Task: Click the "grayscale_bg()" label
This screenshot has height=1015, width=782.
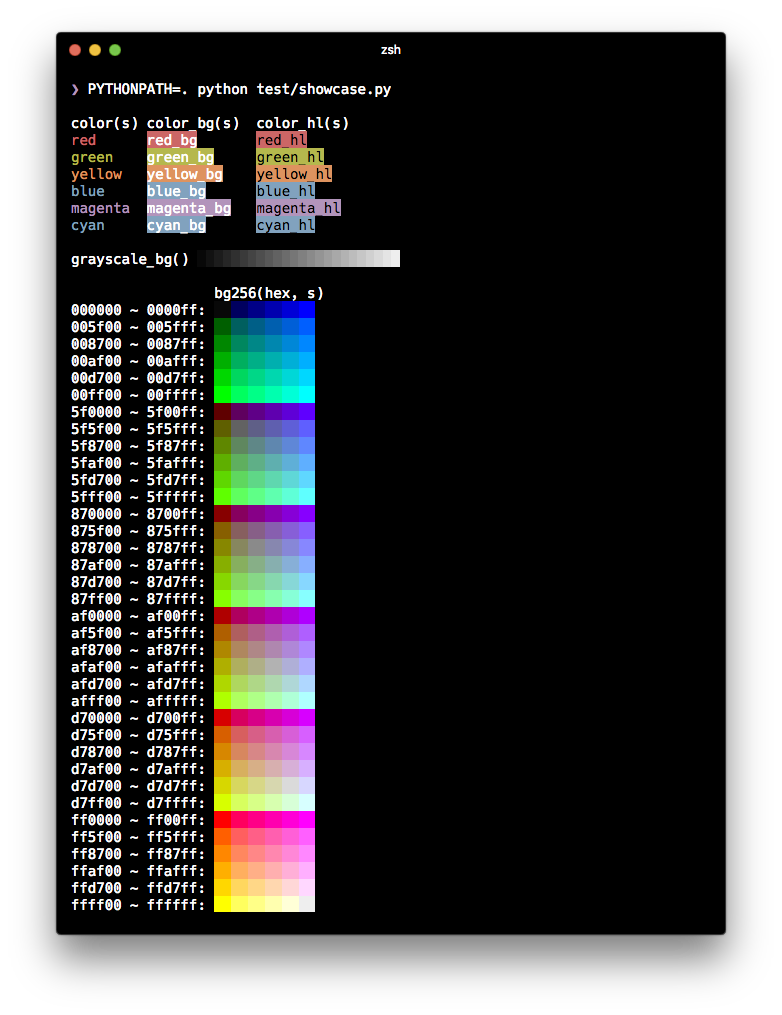Action: [130, 260]
